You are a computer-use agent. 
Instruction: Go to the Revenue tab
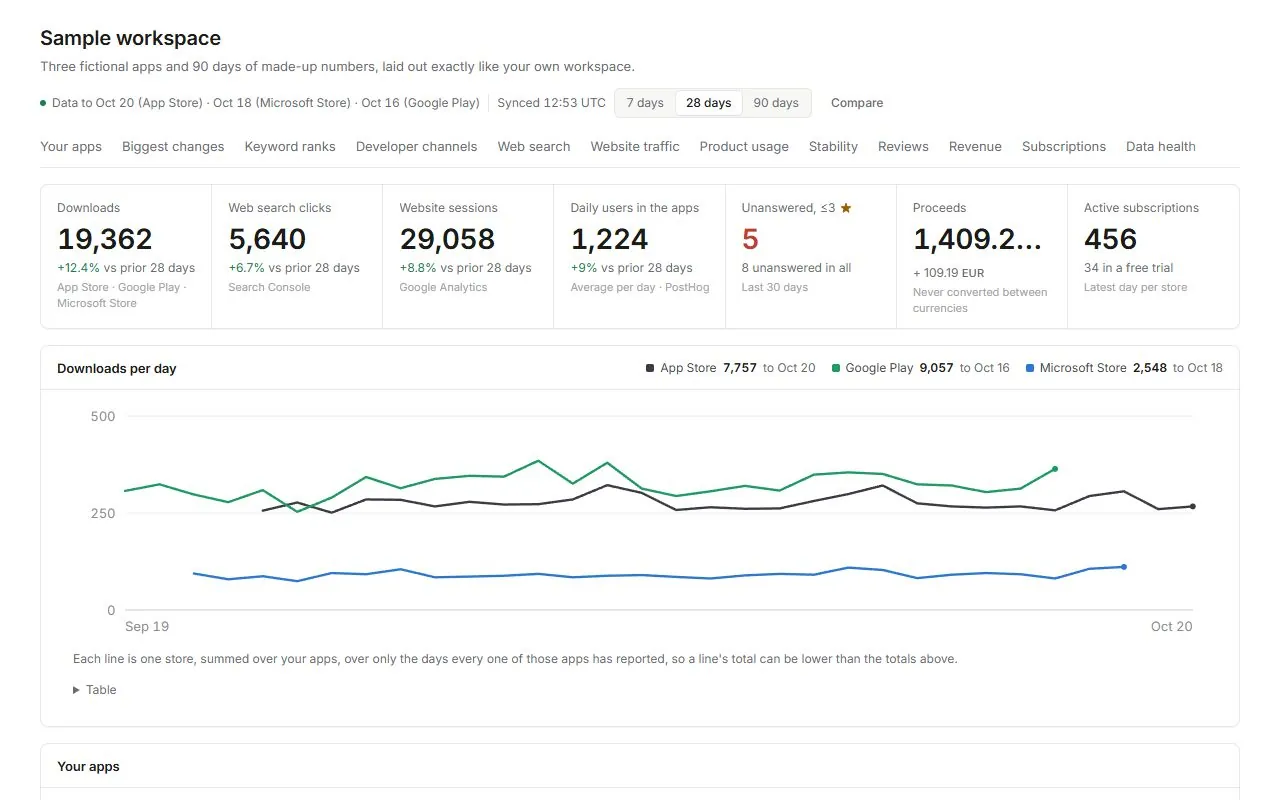click(975, 146)
